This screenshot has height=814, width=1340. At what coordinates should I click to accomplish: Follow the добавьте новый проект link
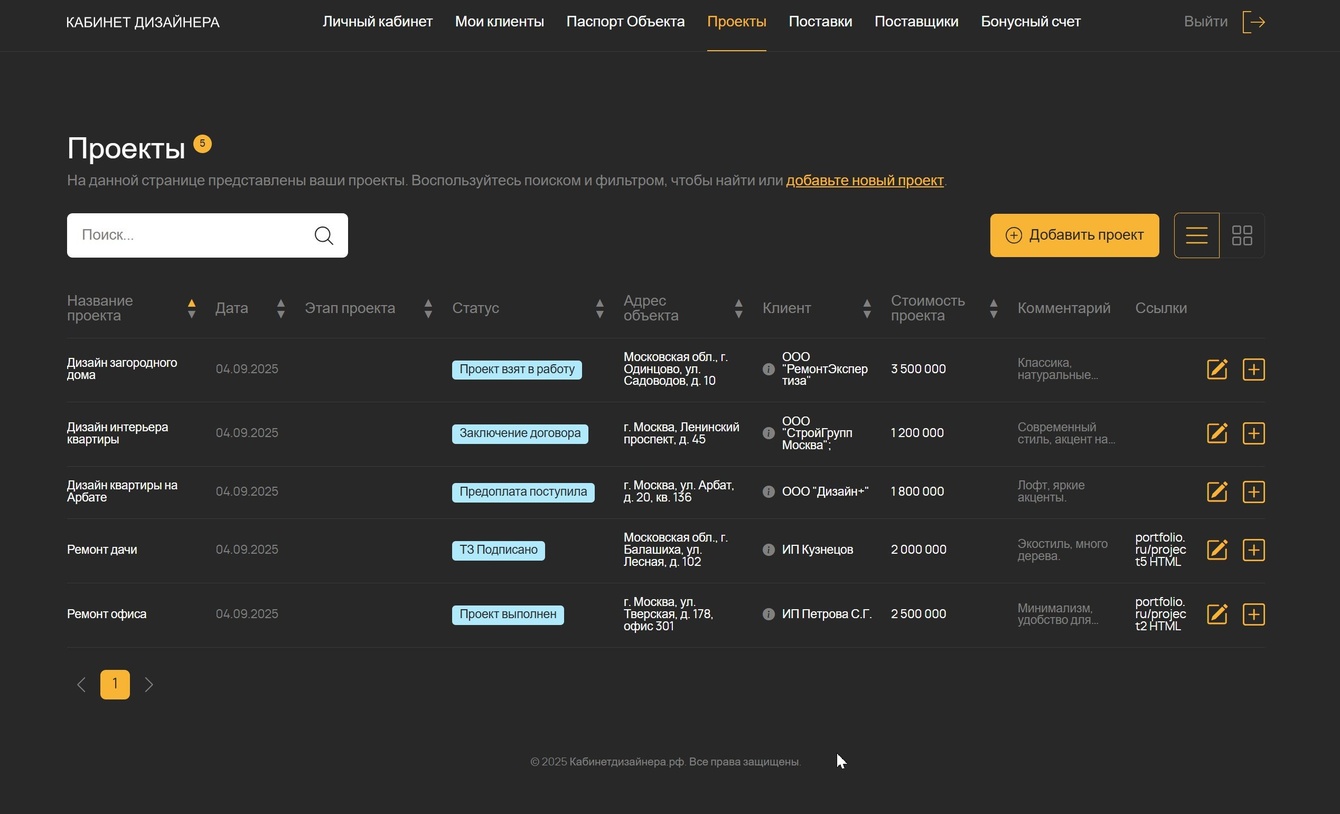[x=865, y=181]
